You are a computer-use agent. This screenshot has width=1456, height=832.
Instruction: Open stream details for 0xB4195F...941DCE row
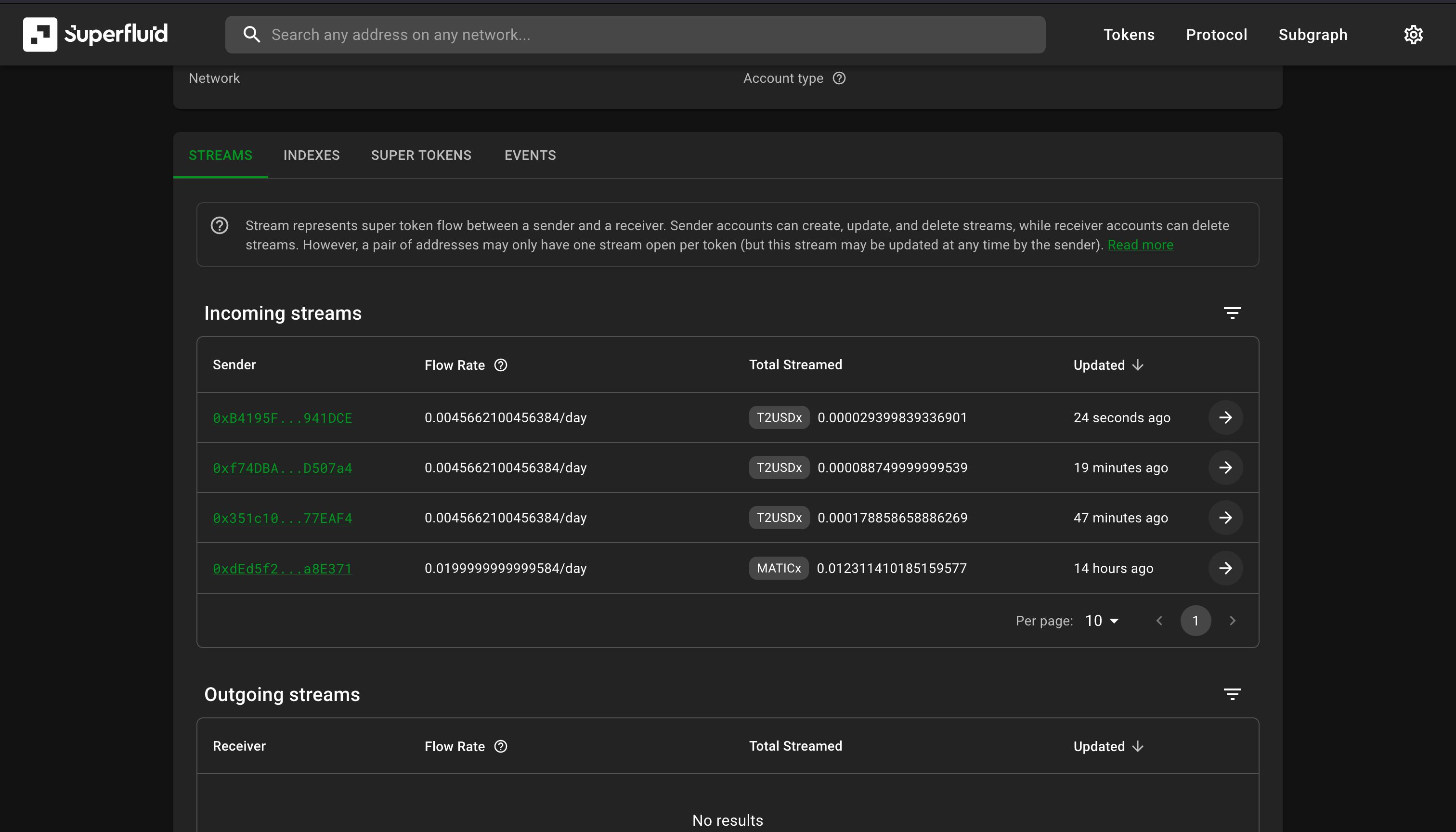tap(1225, 418)
